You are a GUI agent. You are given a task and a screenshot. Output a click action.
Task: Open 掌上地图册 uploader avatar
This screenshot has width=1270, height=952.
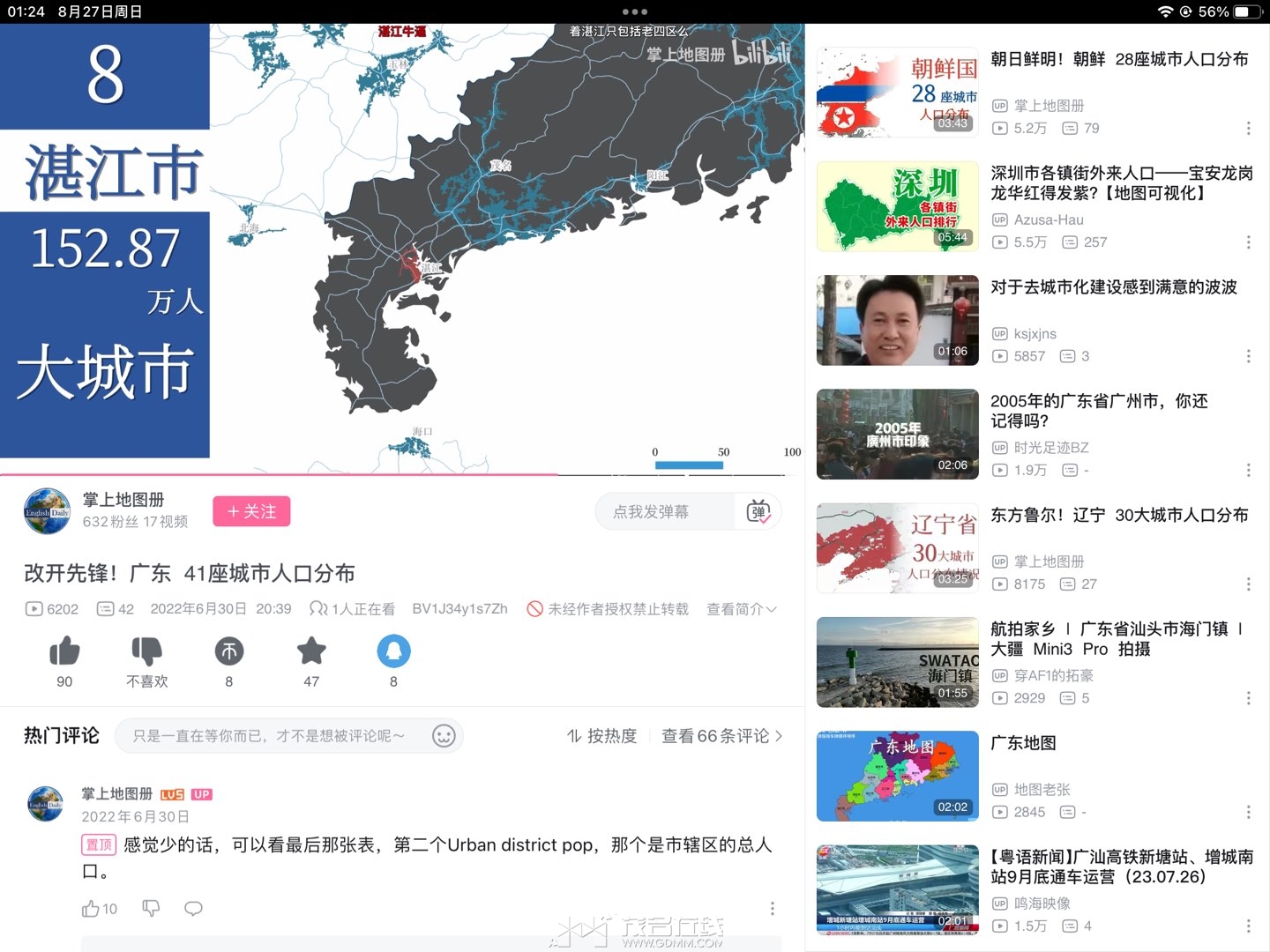coord(47,511)
